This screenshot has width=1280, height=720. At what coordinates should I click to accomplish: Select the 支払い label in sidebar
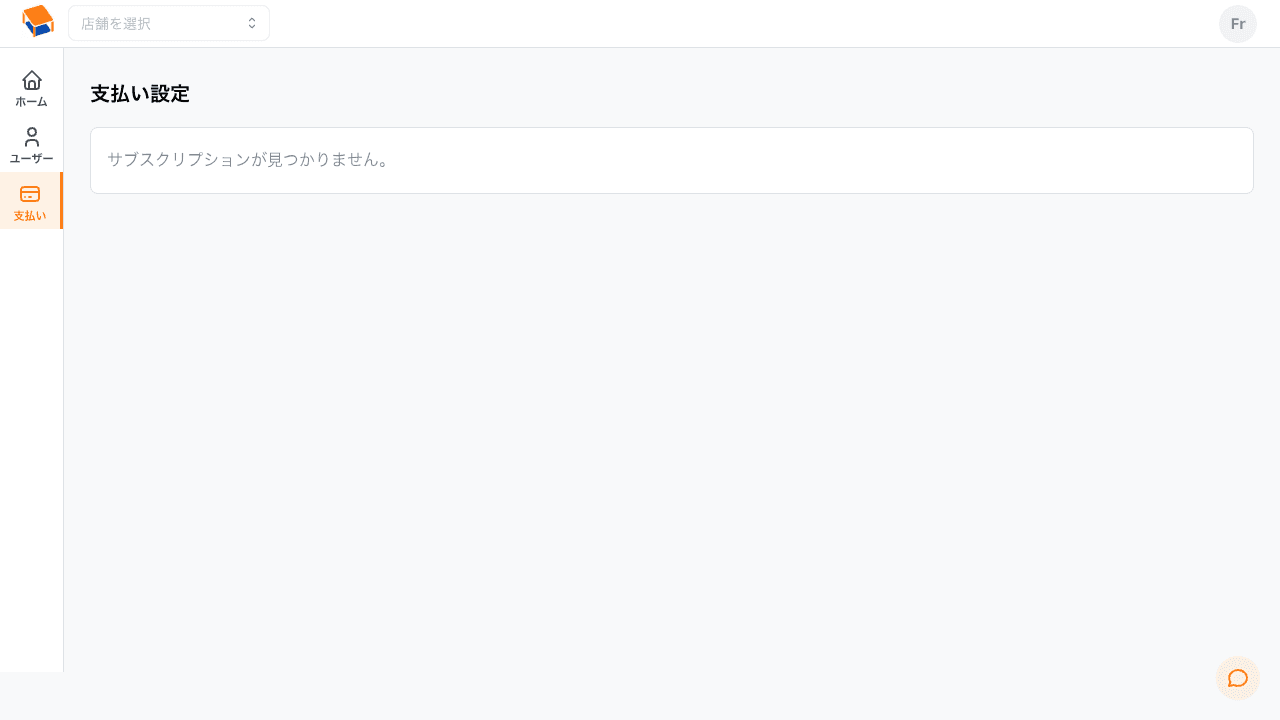[x=30, y=216]
